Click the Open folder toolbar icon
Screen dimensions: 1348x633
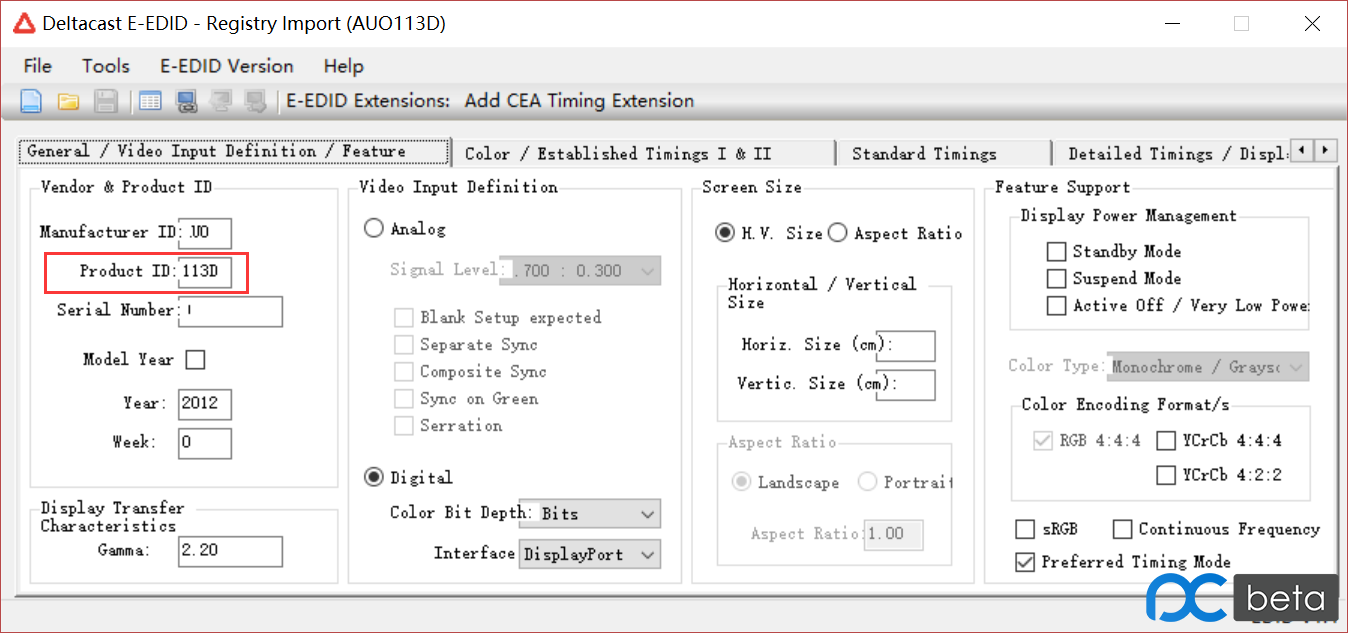pyautogui.click(x=68, y=101)
